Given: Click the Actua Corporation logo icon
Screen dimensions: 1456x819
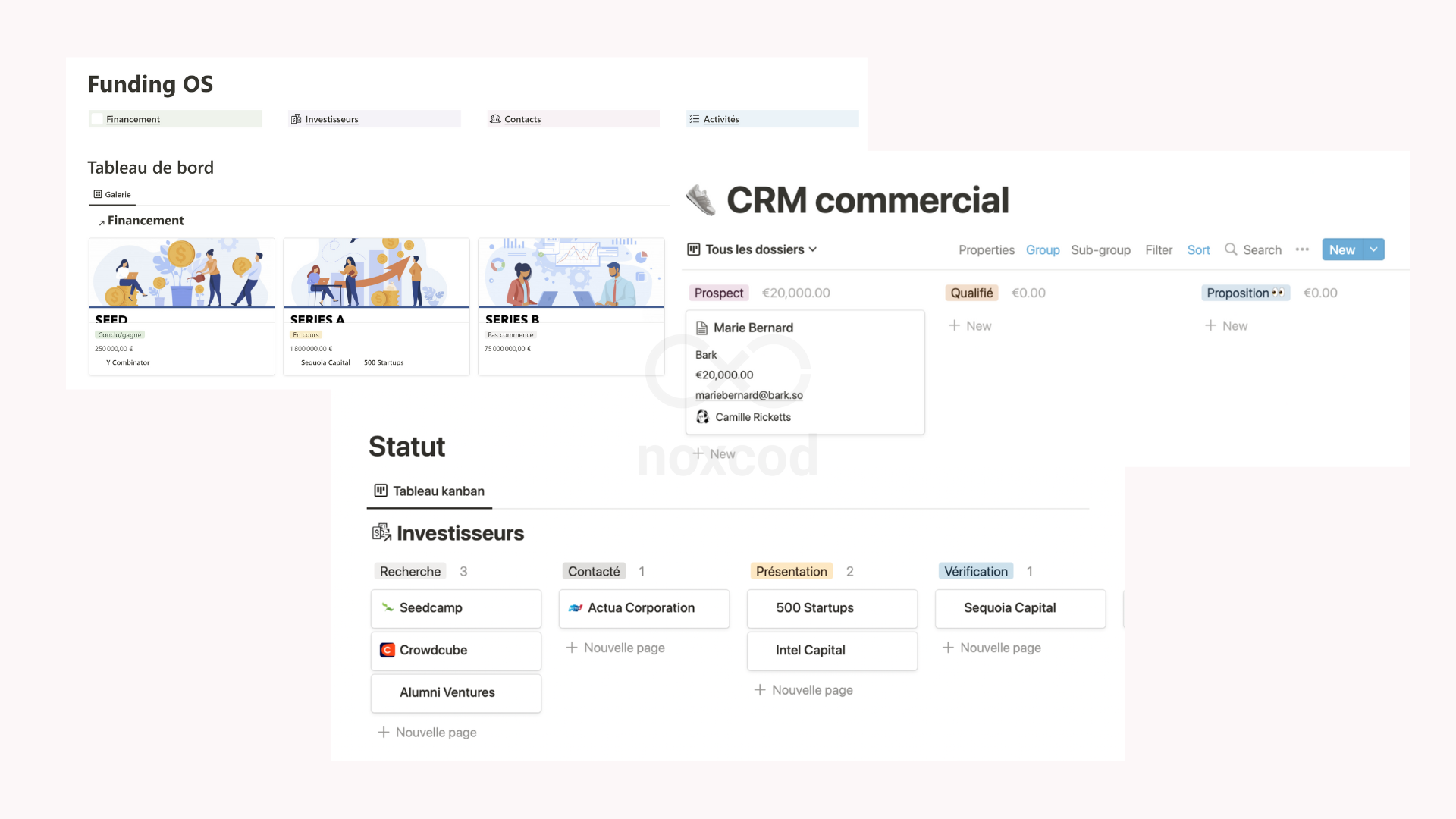Looking at the screenshot, I should point(576,607).
